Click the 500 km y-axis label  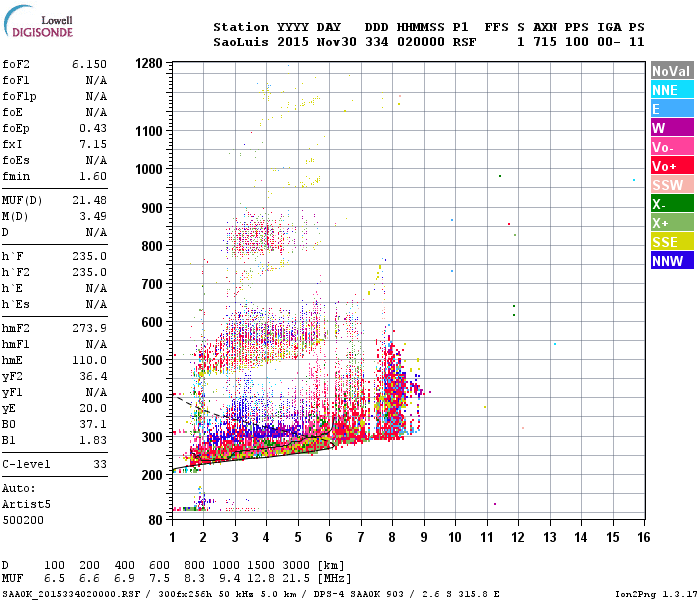(x=152, y=360)
